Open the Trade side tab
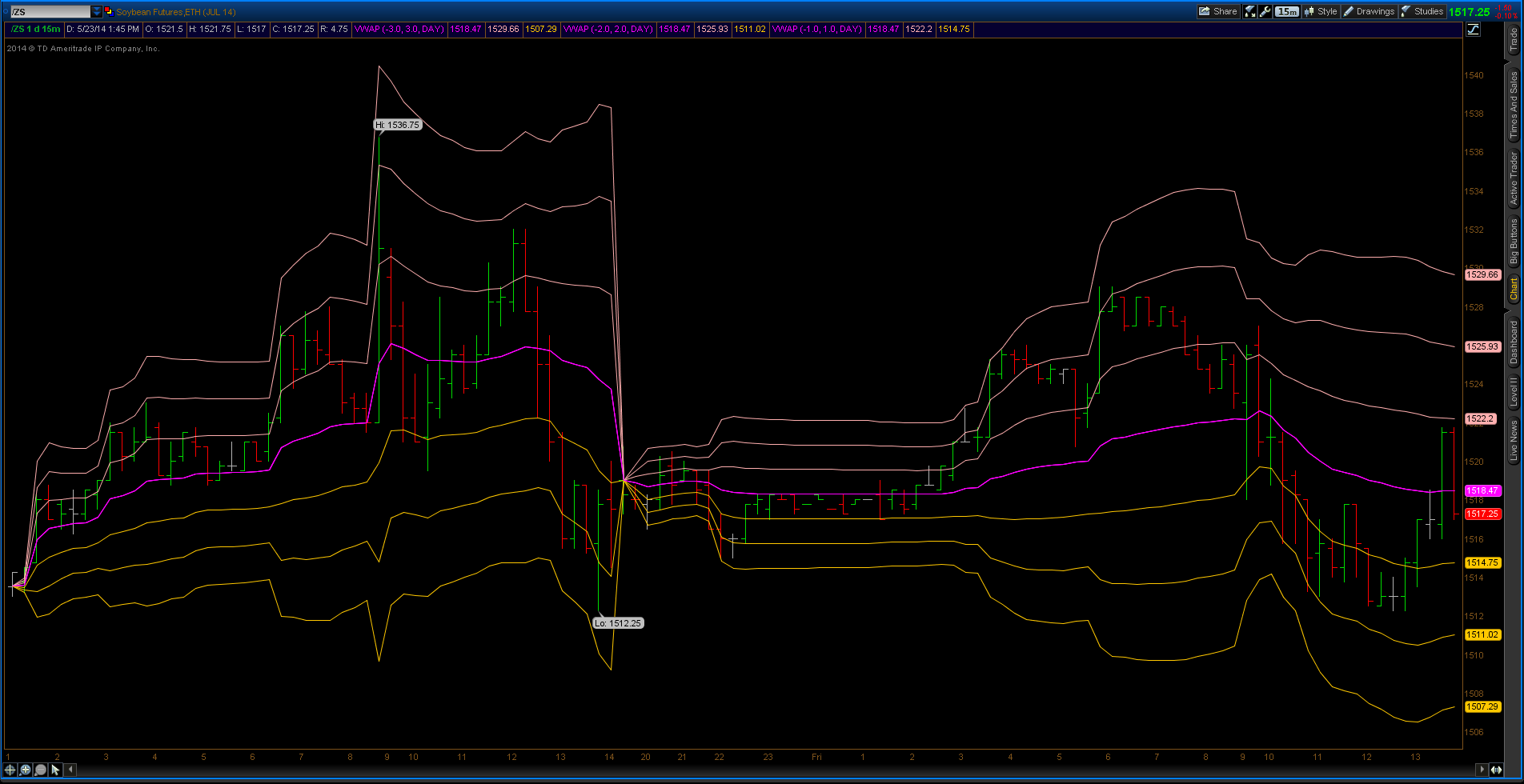This screenshot has height=784, width=1524. click(1514, 40)
